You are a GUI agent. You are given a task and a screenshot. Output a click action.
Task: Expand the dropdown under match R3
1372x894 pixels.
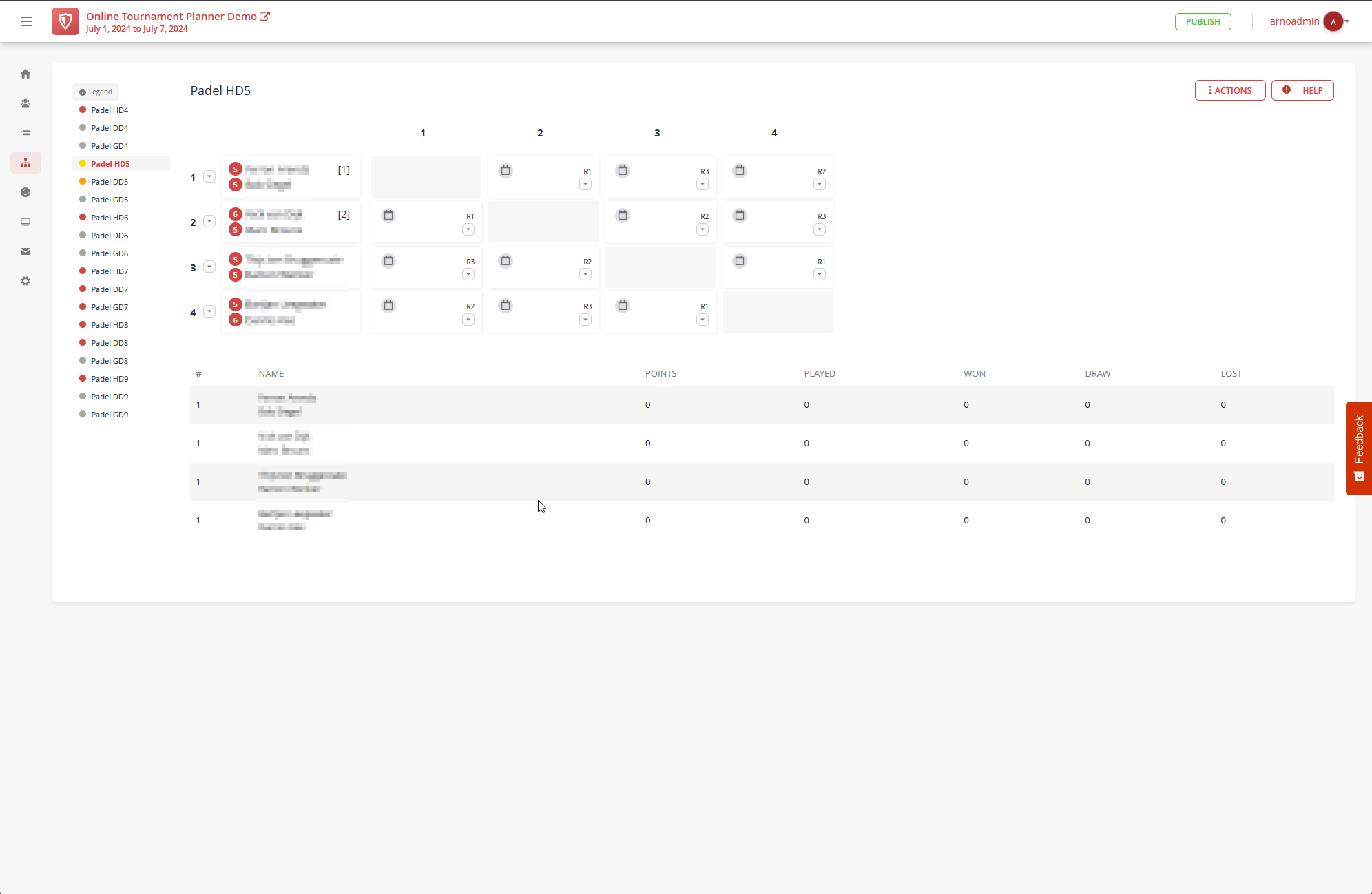point(702,184)
